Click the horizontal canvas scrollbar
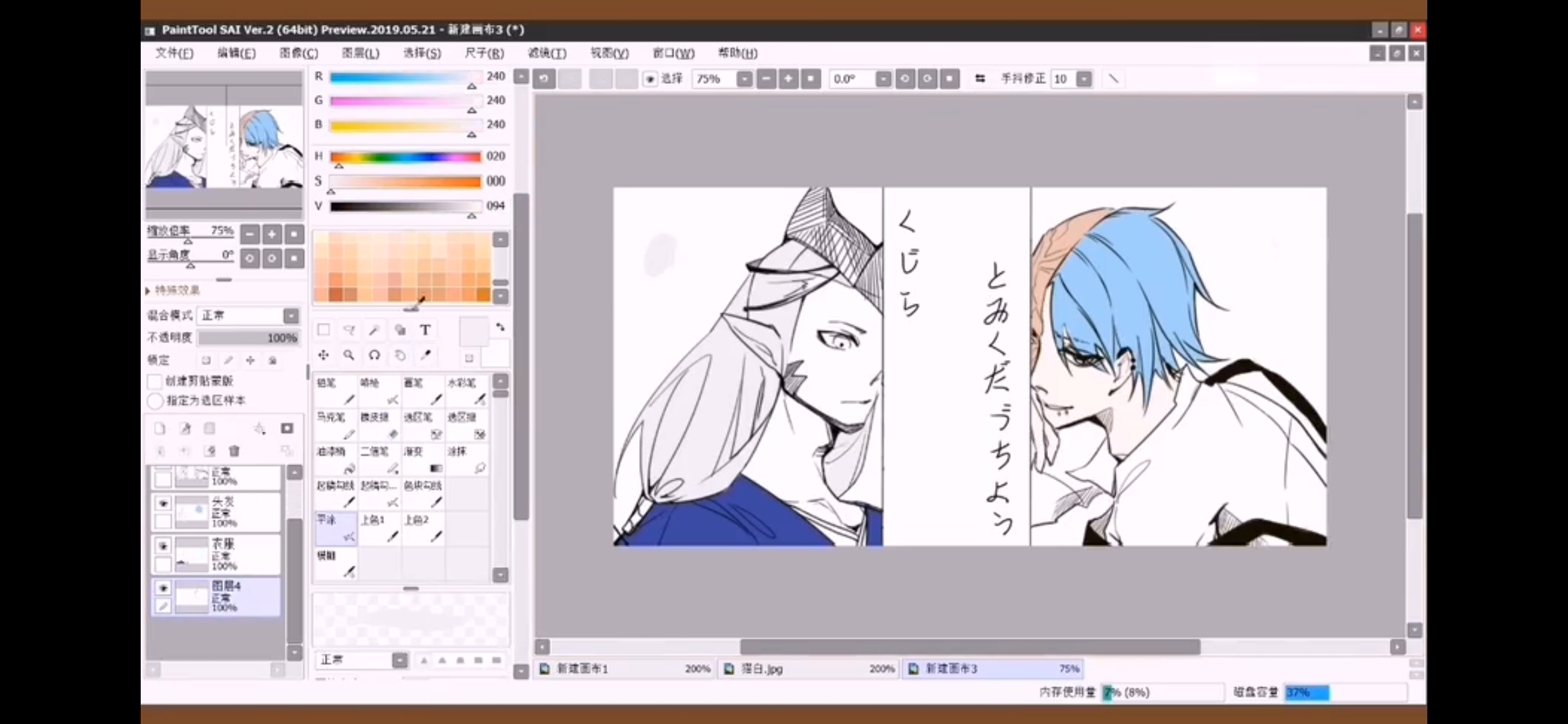The height and width of the screenshot is (724, 1568). tap(970, 647)
